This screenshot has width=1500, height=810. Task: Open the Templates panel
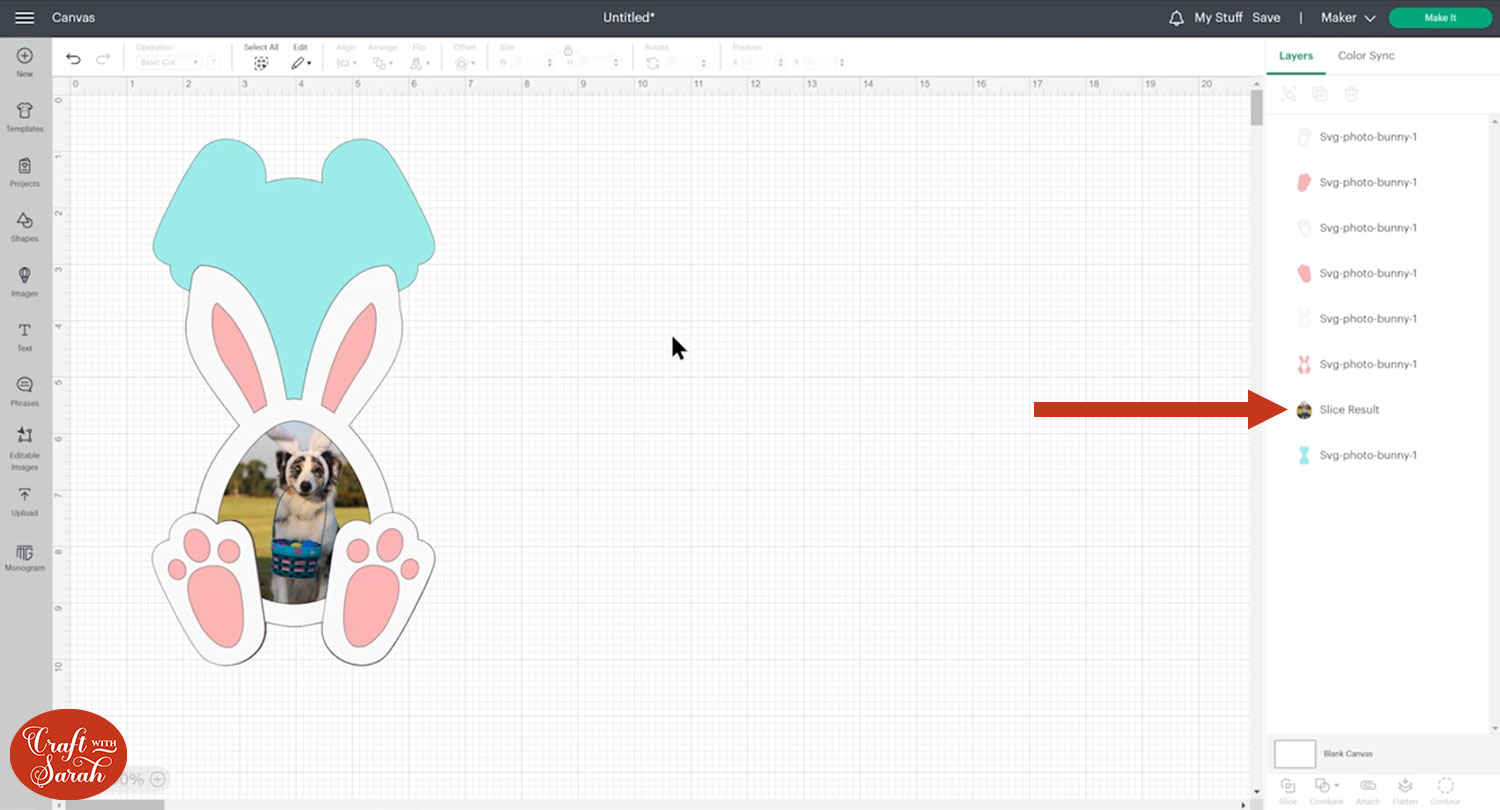[x=24, y=116]
